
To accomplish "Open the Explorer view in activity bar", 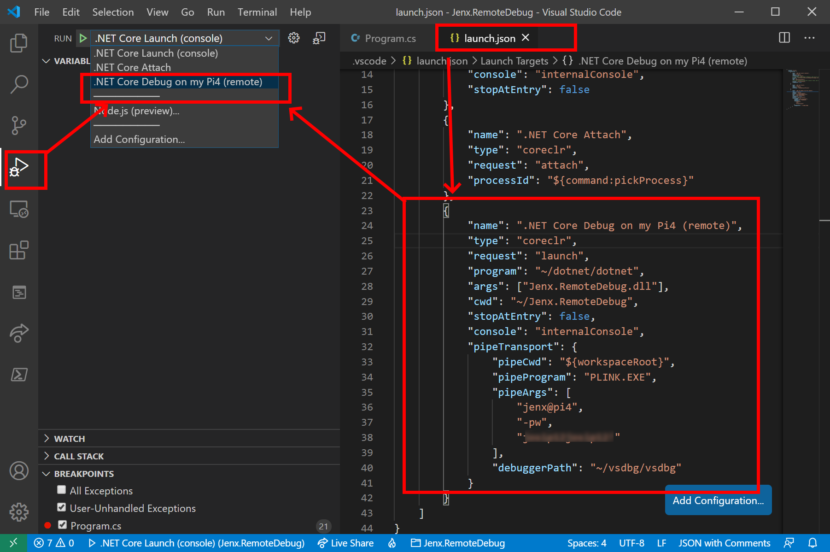I will pyautogui.click(x=19, y=43).
